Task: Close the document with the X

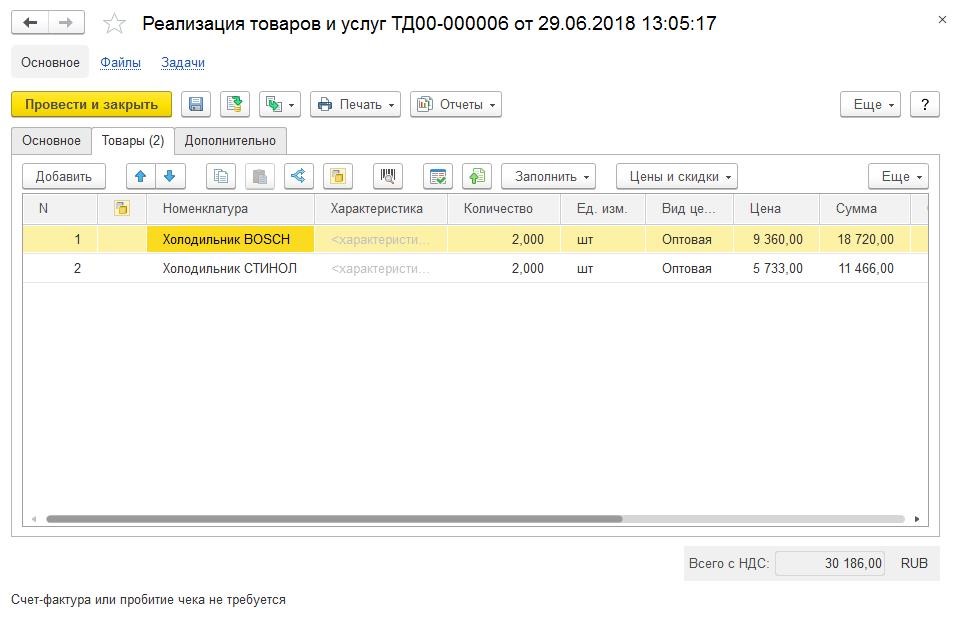Action: [x=942, y=19]
